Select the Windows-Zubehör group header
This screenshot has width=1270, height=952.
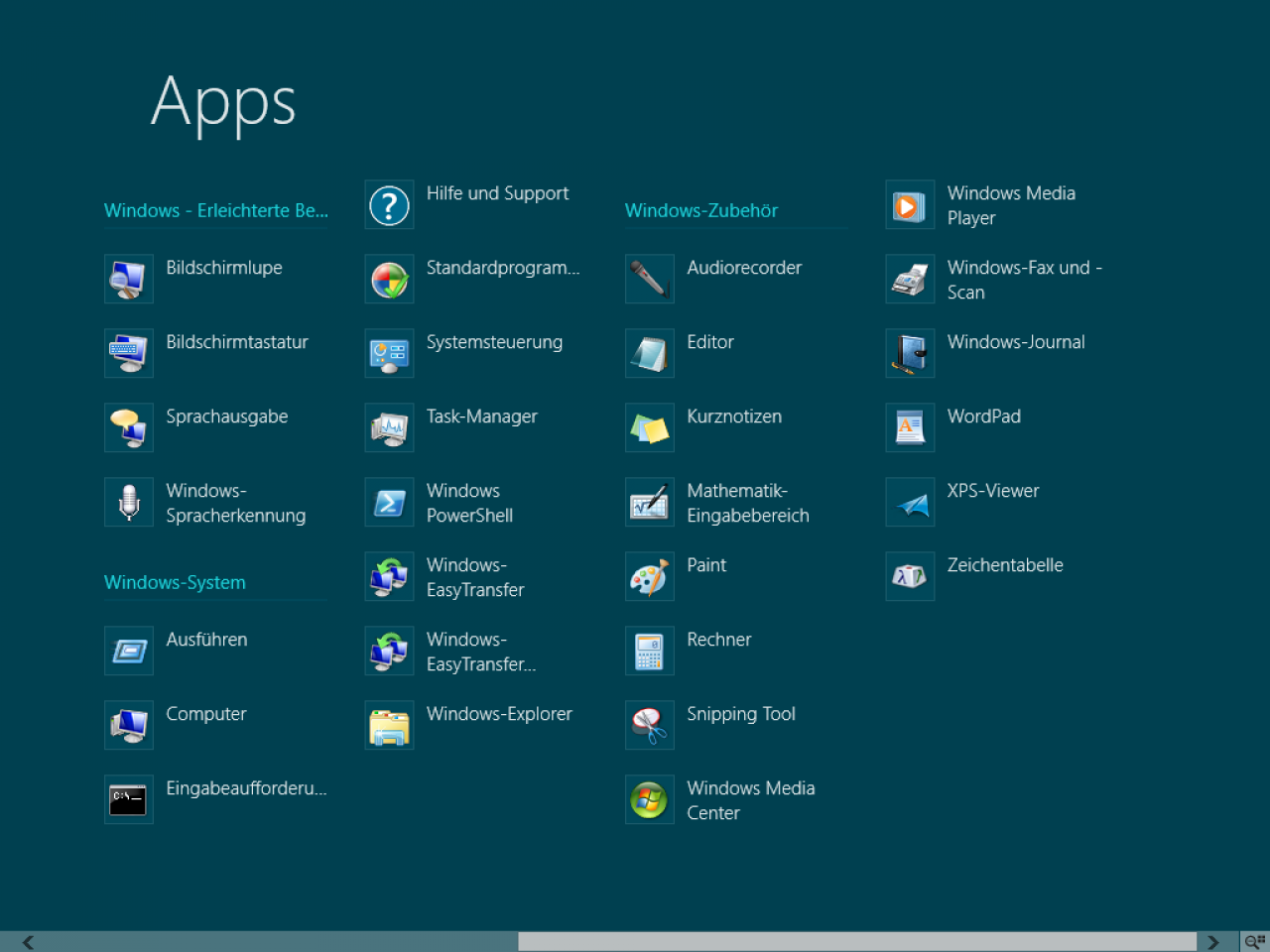(700, 210)
